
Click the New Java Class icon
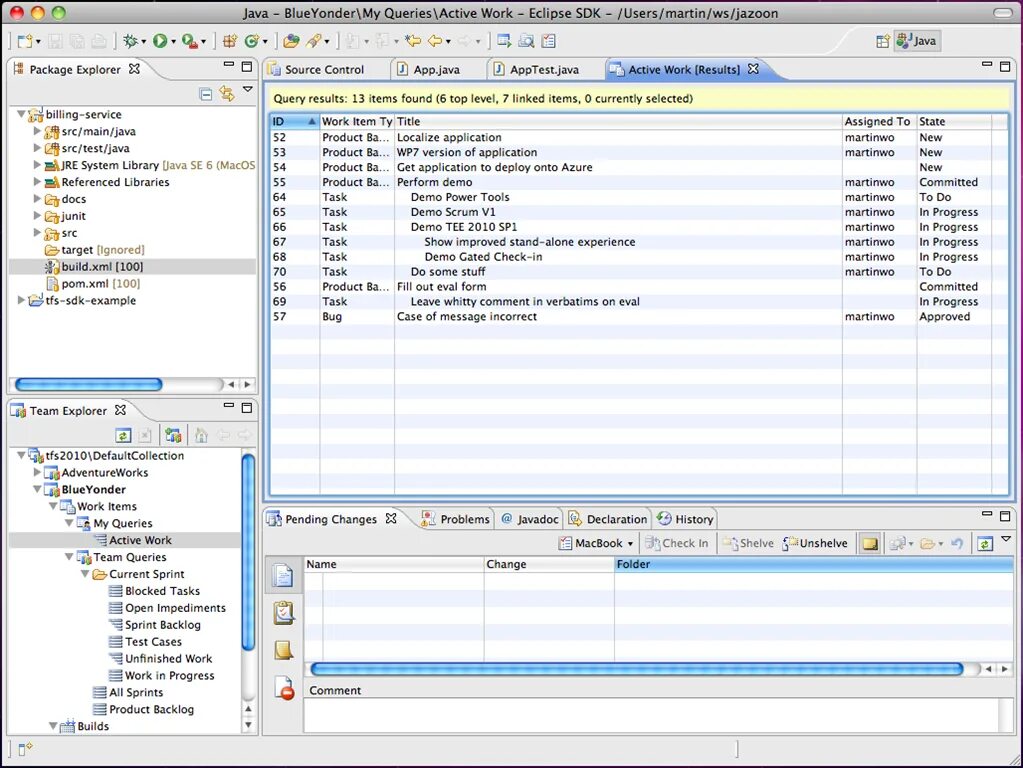(251, 41)
